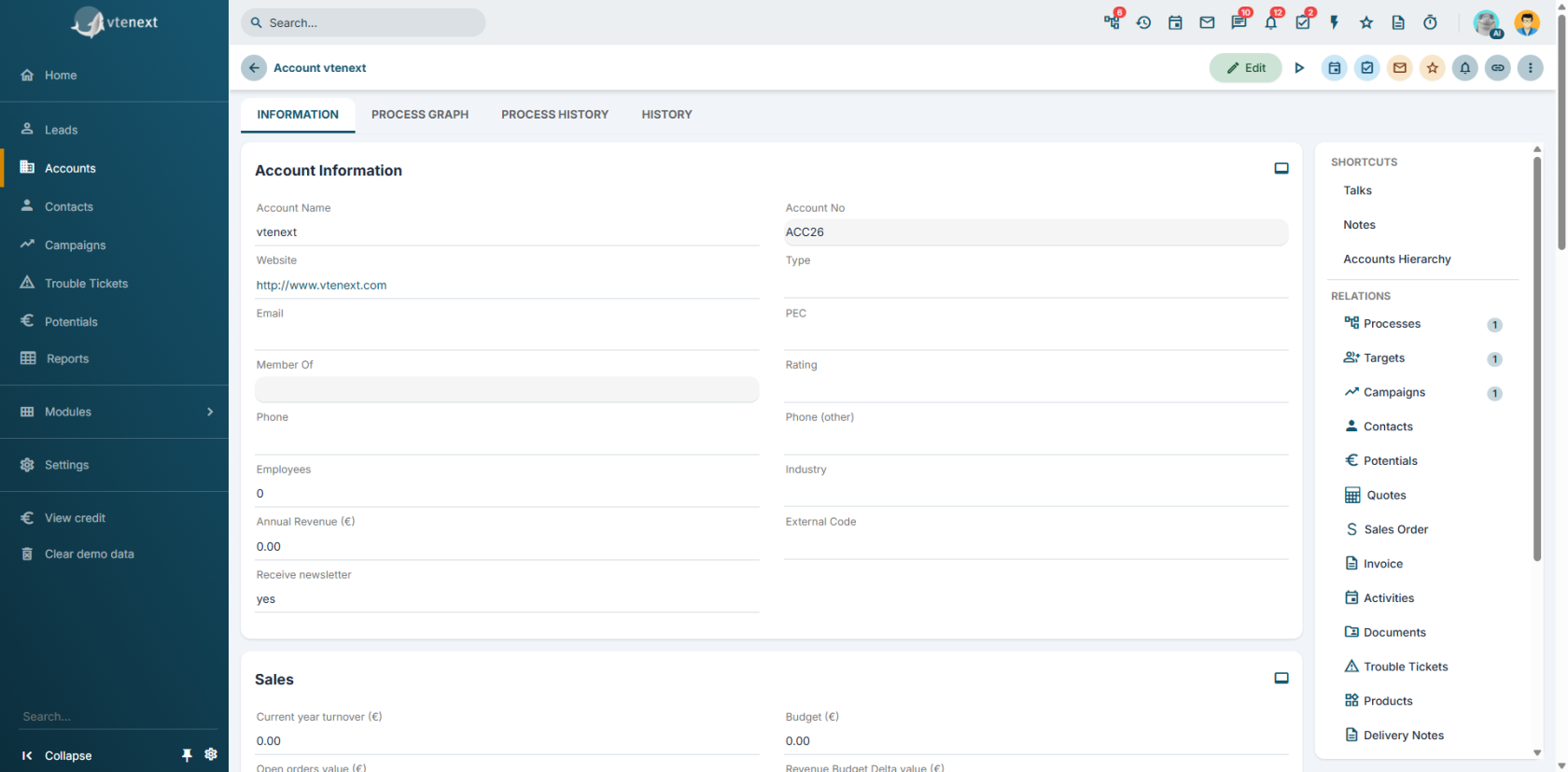Open the three-dot more actions menu
The image size is (1568, 772).
coord(1531,68)
